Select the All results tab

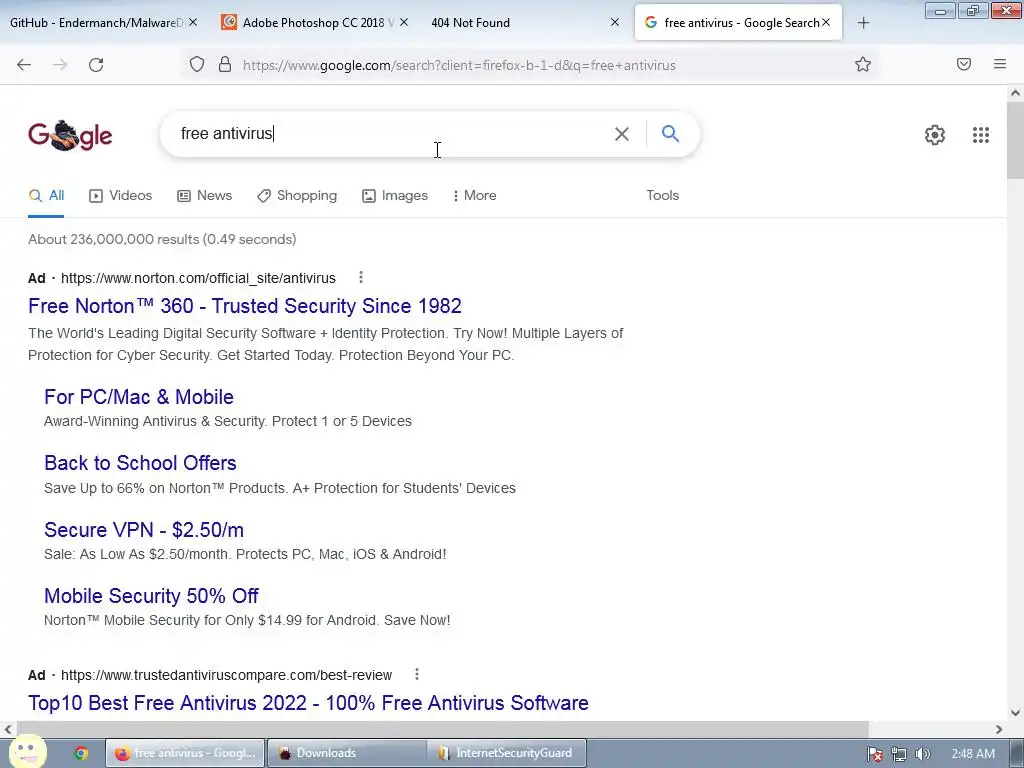click(x=46, y=195)
